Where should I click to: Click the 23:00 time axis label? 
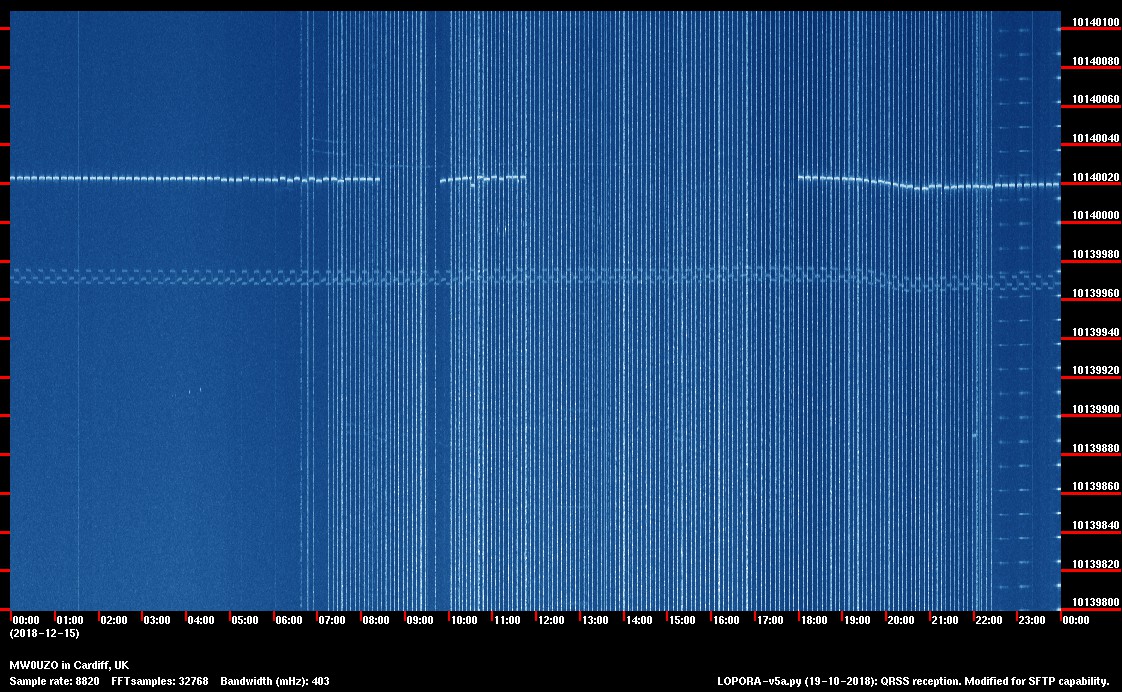tap(1032, 620)
